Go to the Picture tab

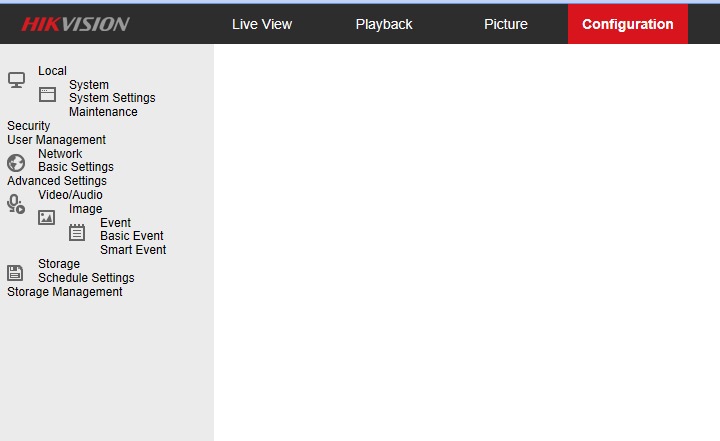click(x=506, y=24)
